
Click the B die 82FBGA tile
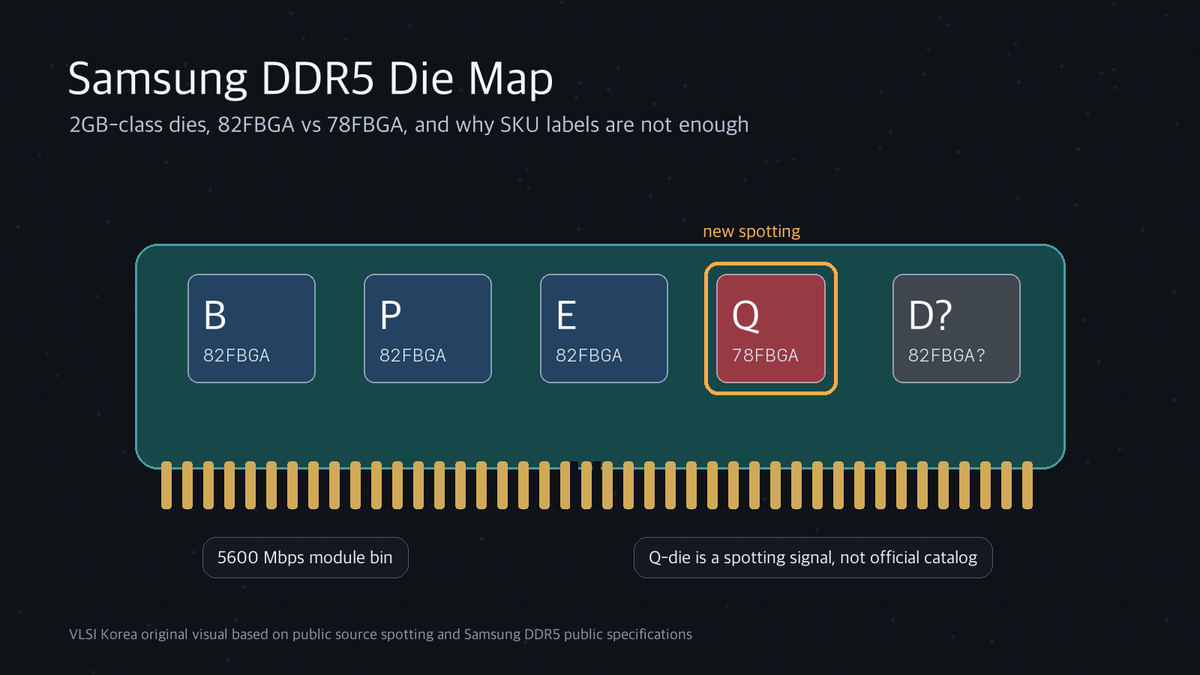point(252,329)
